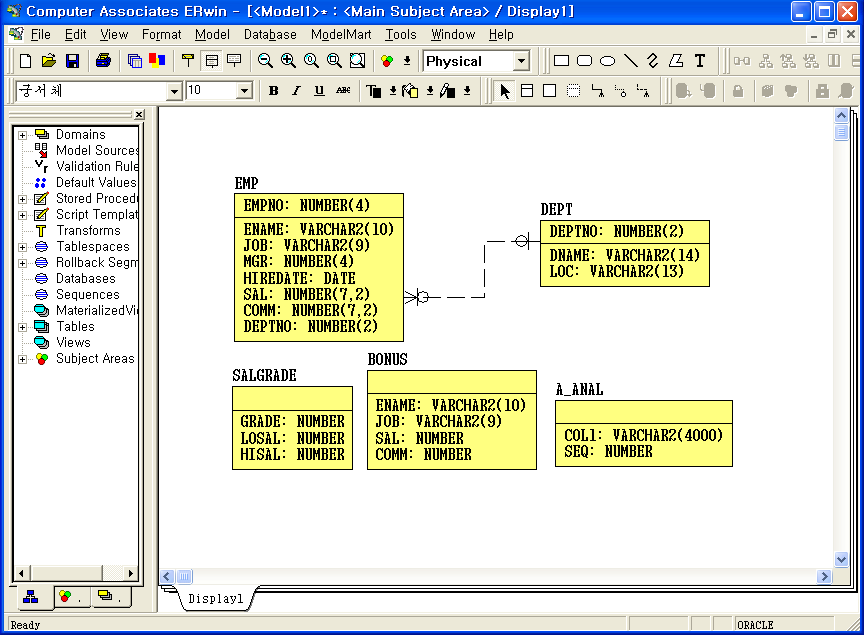Click the Zoom Out magnifier icon
Viewport: 864px width, 635px height.
point(265,61)
